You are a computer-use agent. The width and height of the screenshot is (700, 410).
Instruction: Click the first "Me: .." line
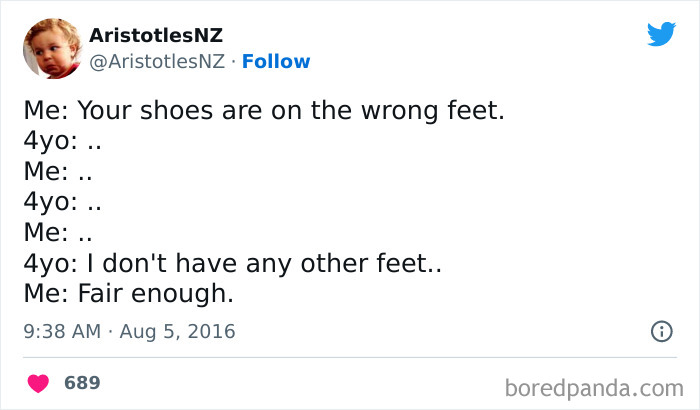point(58,172)
